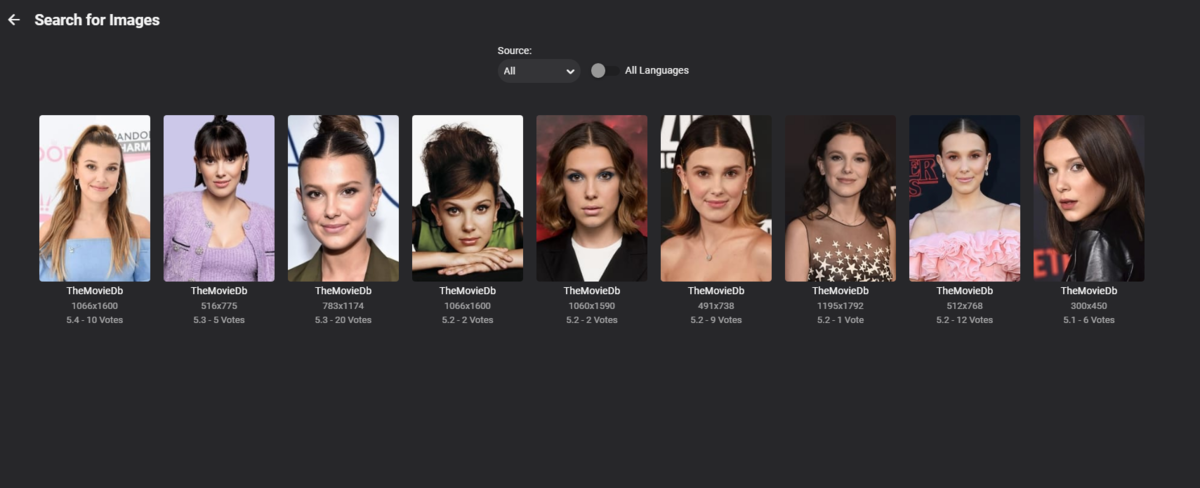Click TheMovieDb label above 300x450
1200x488 pixels.
[x=1088, y=290]
